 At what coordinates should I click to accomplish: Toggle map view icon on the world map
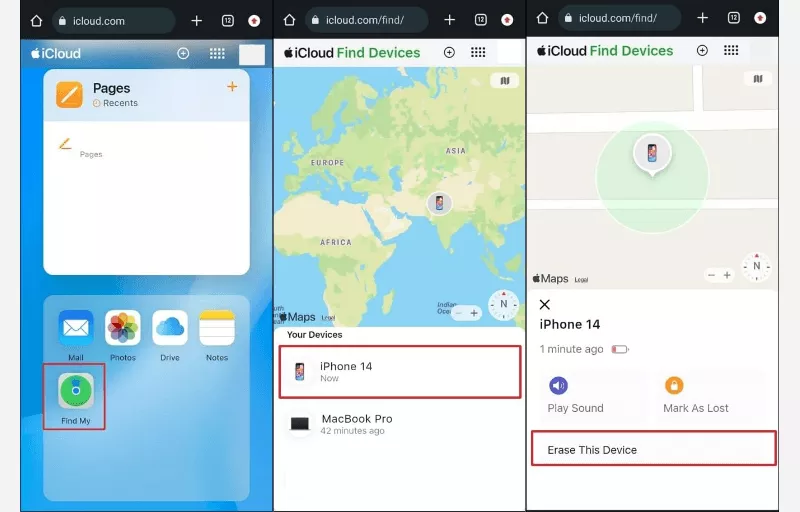pos(505,81)
